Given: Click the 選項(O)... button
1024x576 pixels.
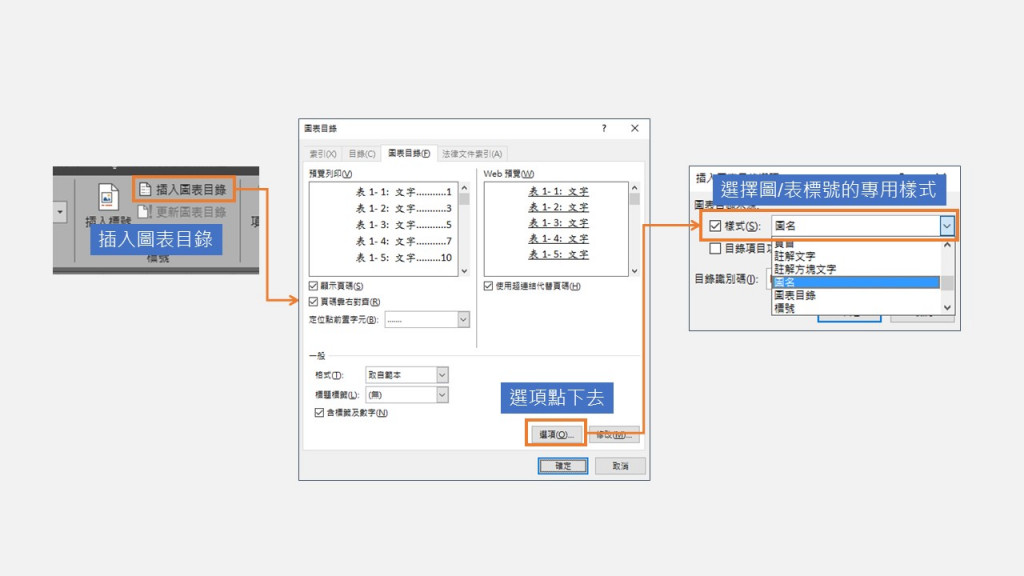Looking at the screenshot, I should (x=556, y=434).
